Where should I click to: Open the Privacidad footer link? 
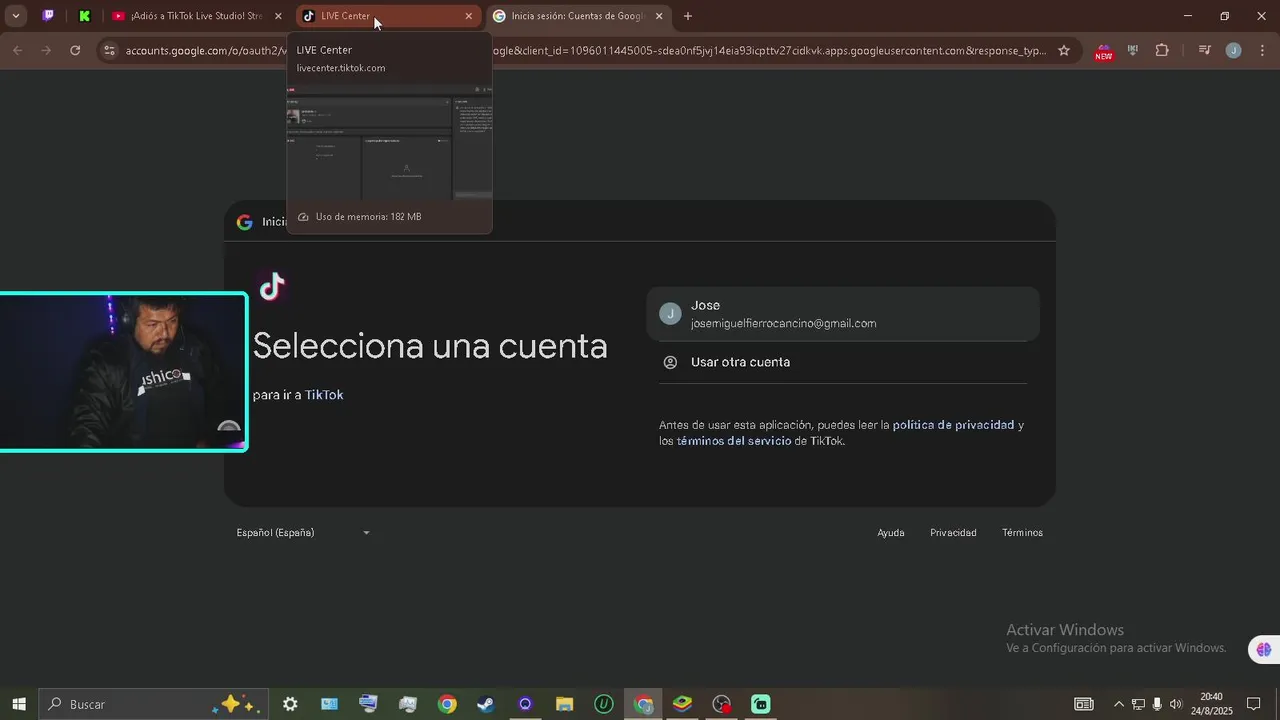pos(953,533)
